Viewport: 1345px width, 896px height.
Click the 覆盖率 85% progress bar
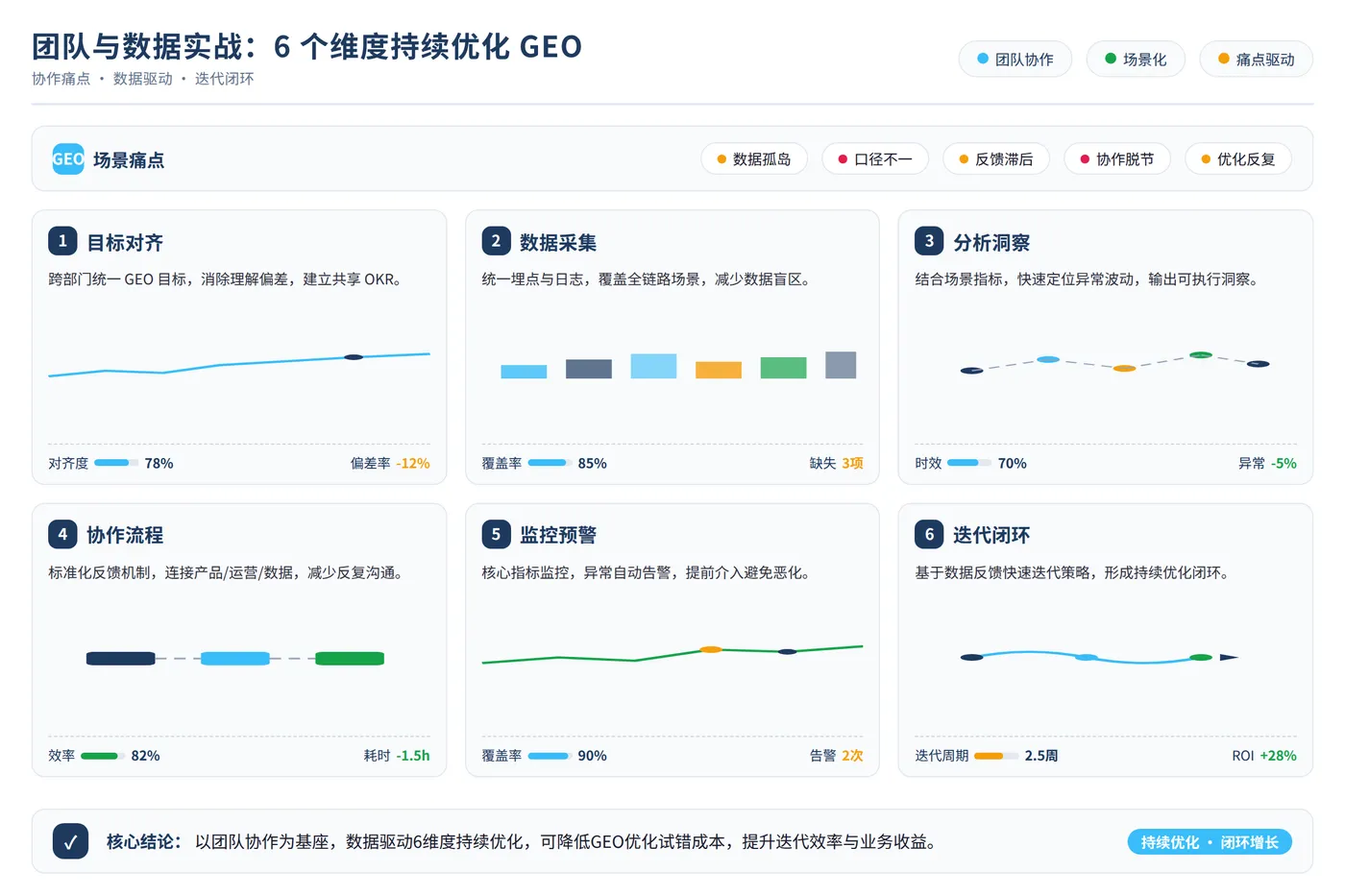click(548, 463)
